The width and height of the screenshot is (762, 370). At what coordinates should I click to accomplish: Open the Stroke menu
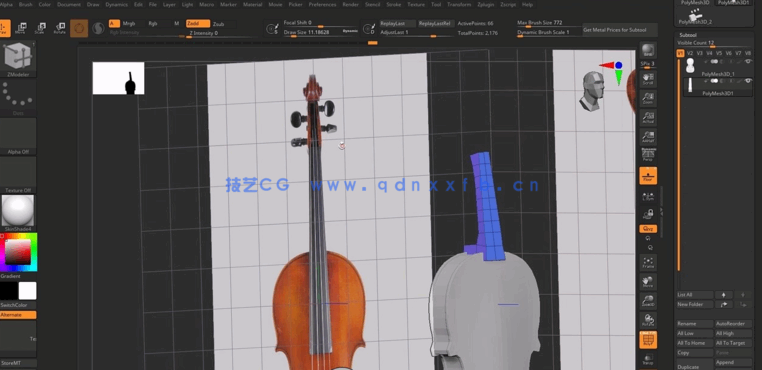pos(394,4)
